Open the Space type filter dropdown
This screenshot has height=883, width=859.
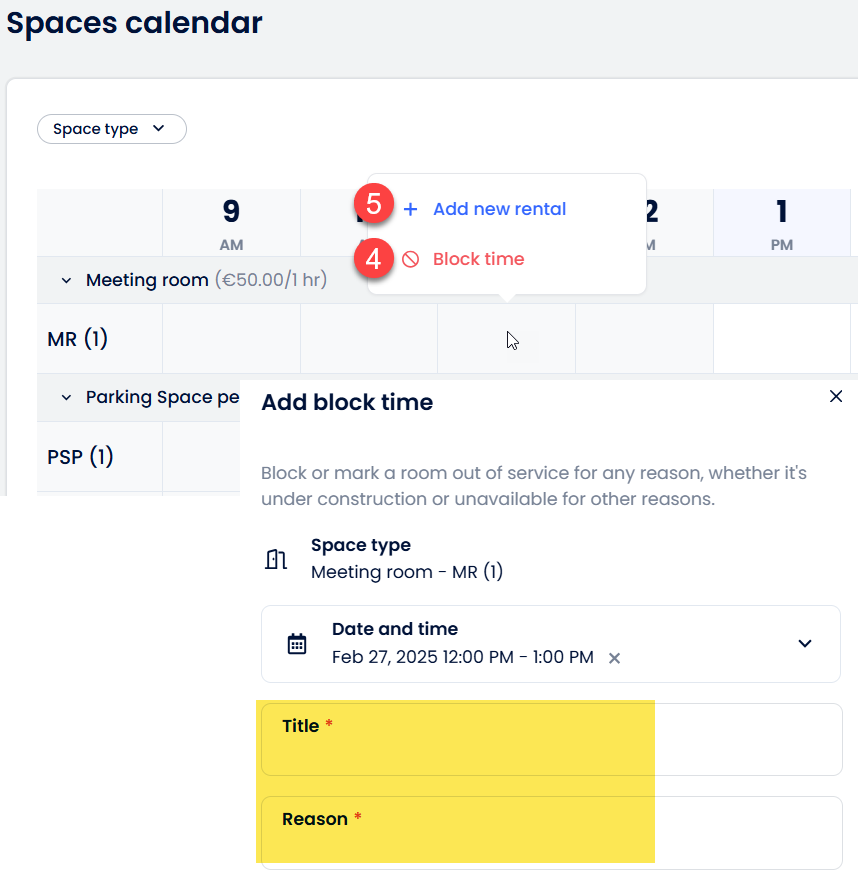click(x=111, y=129)
